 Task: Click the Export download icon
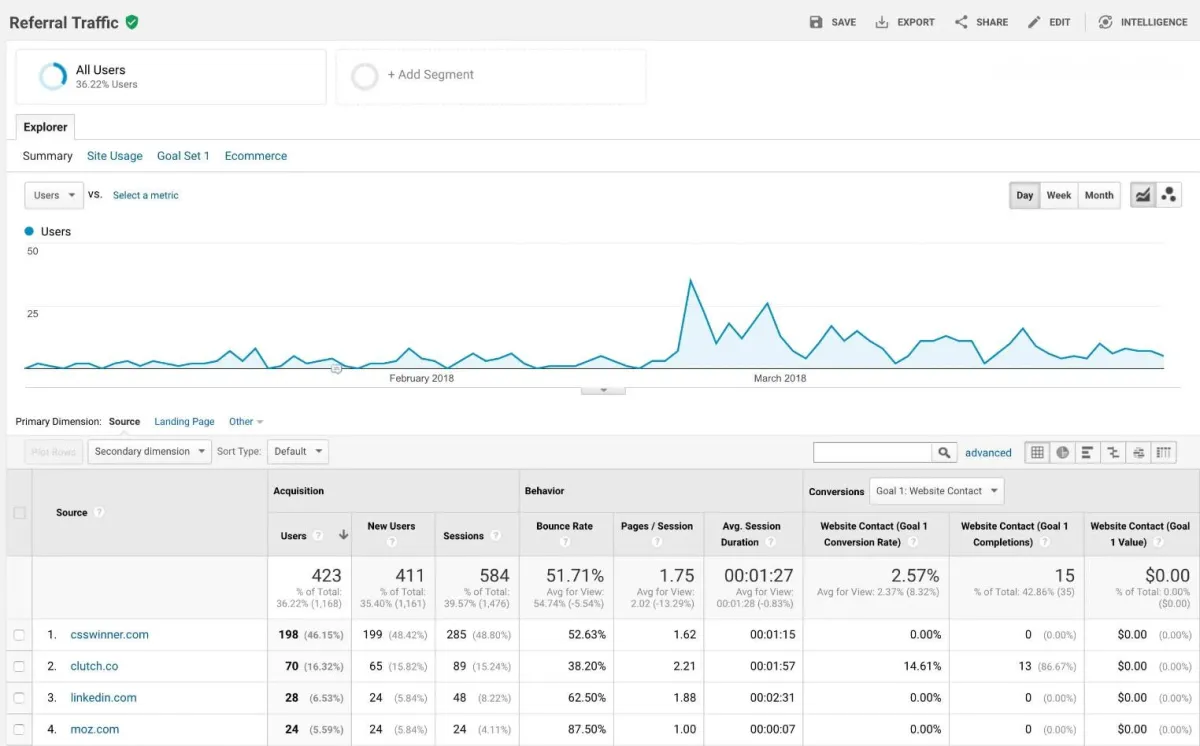(x=881, y=22)
